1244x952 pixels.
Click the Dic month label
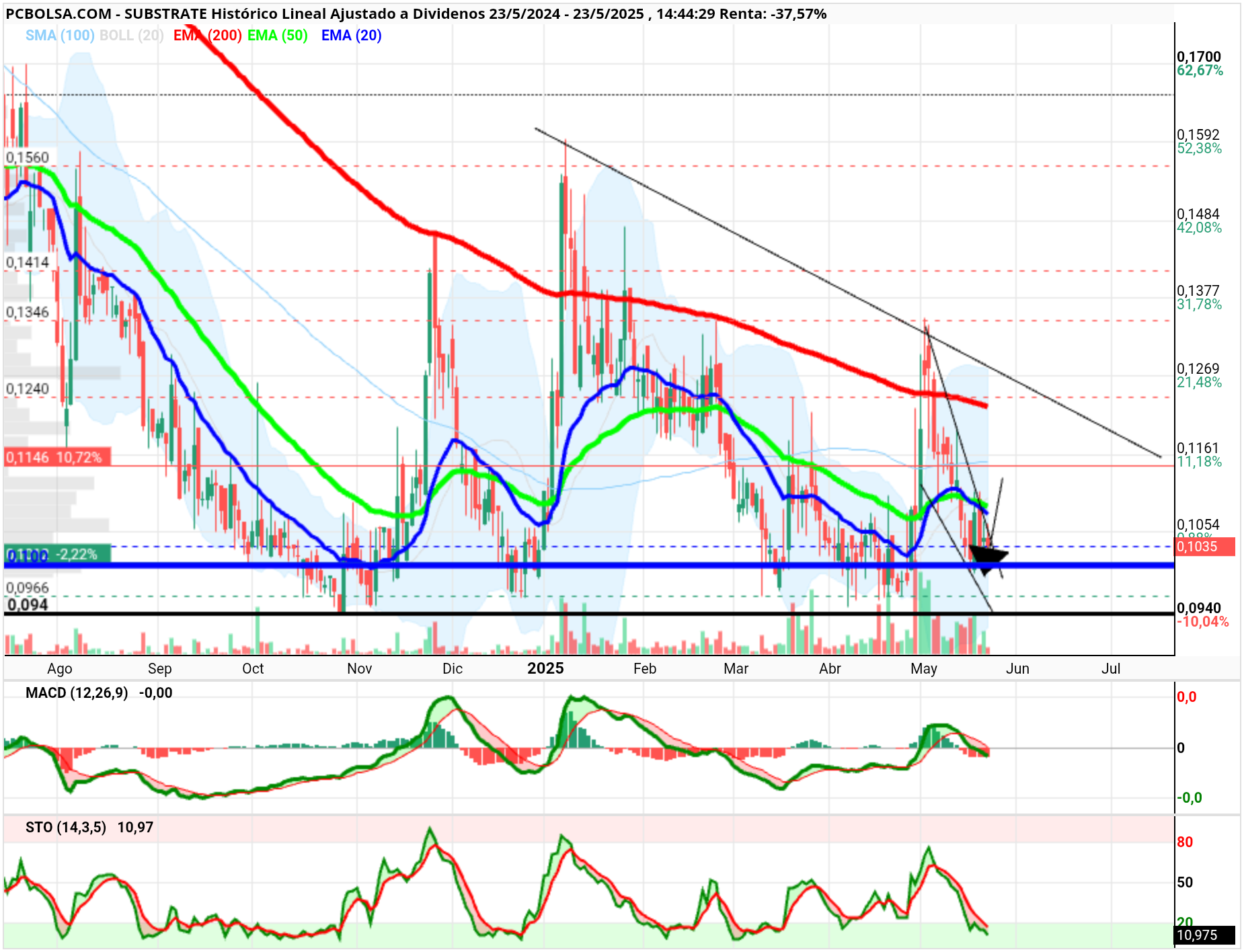point(453,669)
